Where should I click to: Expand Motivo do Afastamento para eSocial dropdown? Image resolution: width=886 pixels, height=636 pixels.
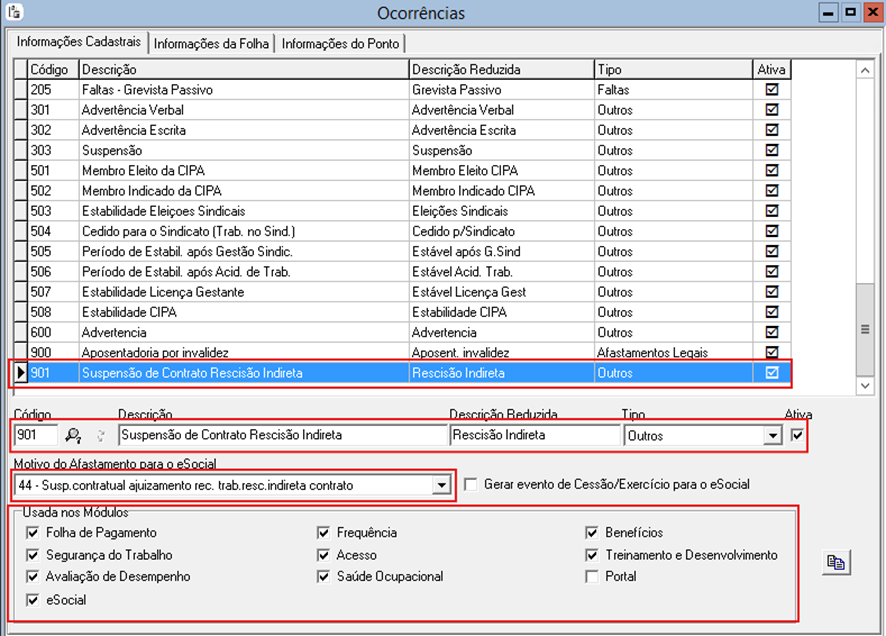[x=441, y=485]
